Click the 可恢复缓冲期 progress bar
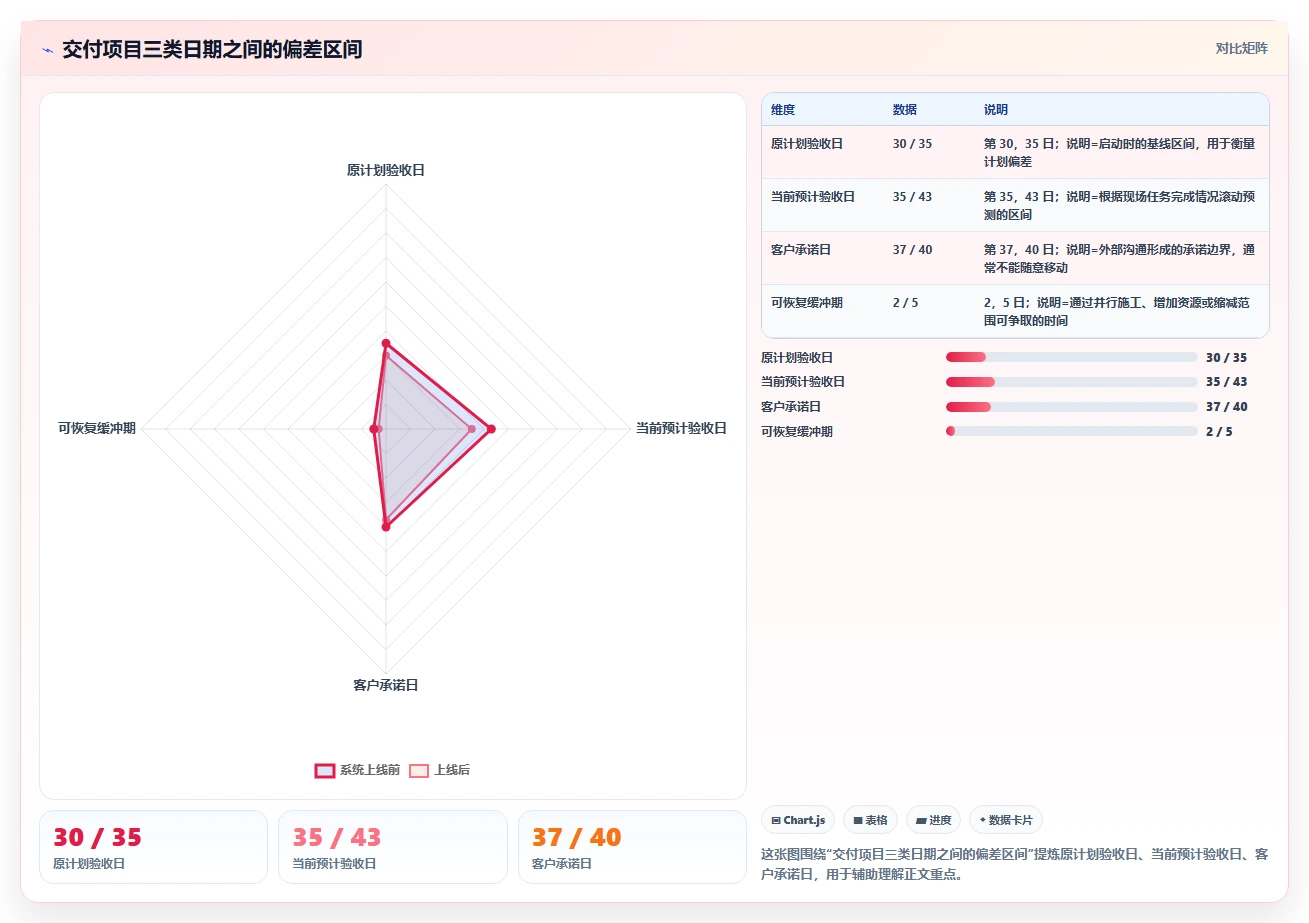Viewport: 1309px width, 923px height. 1071,431
